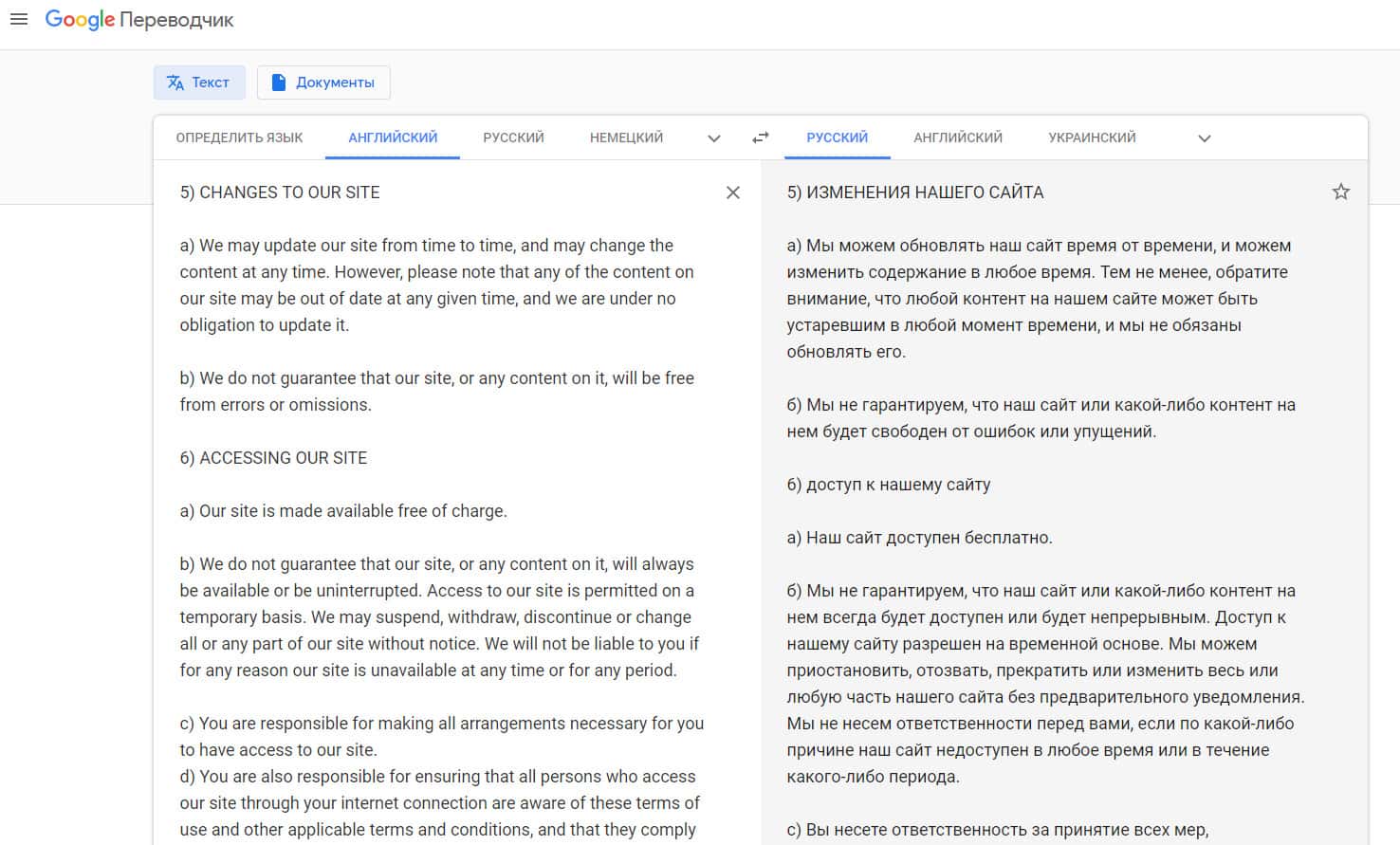Screen dimensions: 1400x845
Task: Click into the English source text area
Action: pyautogui.click(x=436, y=512)
